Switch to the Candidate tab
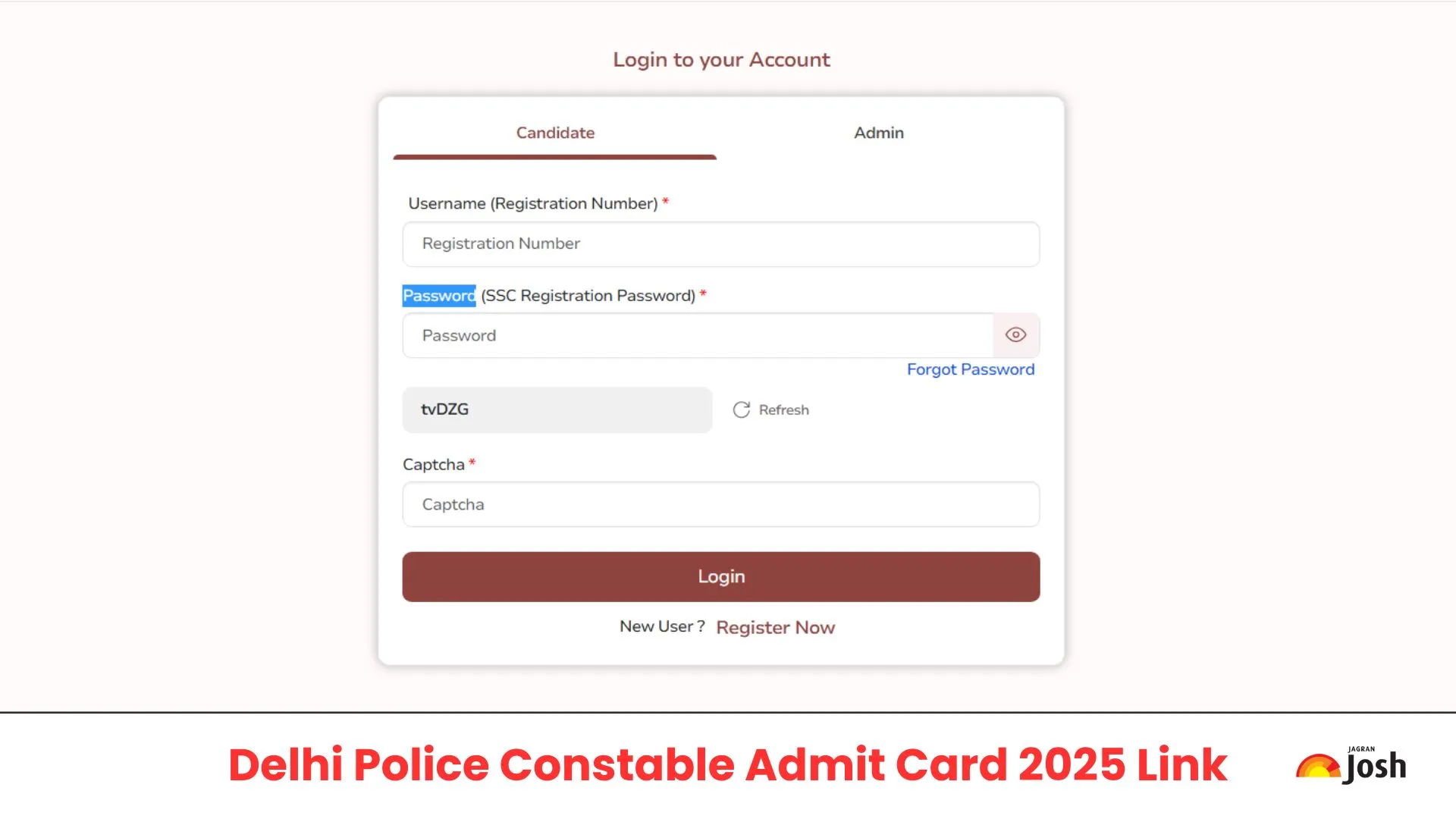Screen dimensions: 1456x819 [555, 133]
